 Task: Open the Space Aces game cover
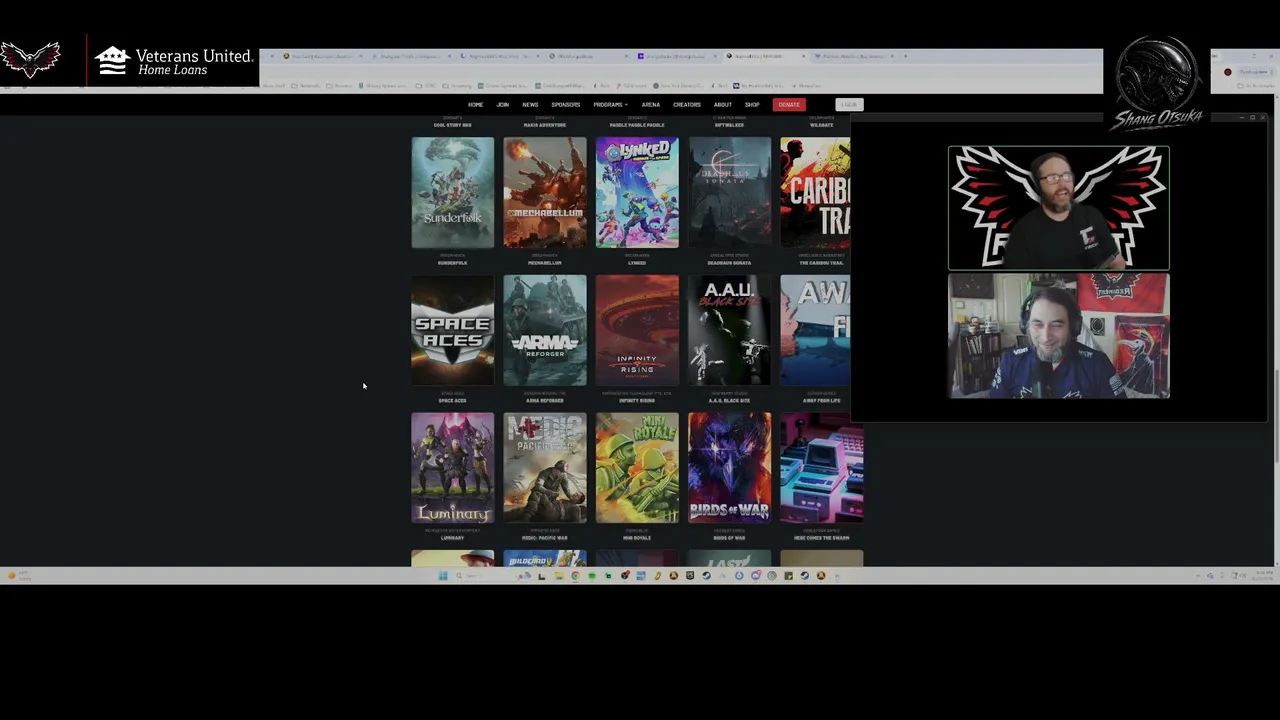click(x=452, y=330)
